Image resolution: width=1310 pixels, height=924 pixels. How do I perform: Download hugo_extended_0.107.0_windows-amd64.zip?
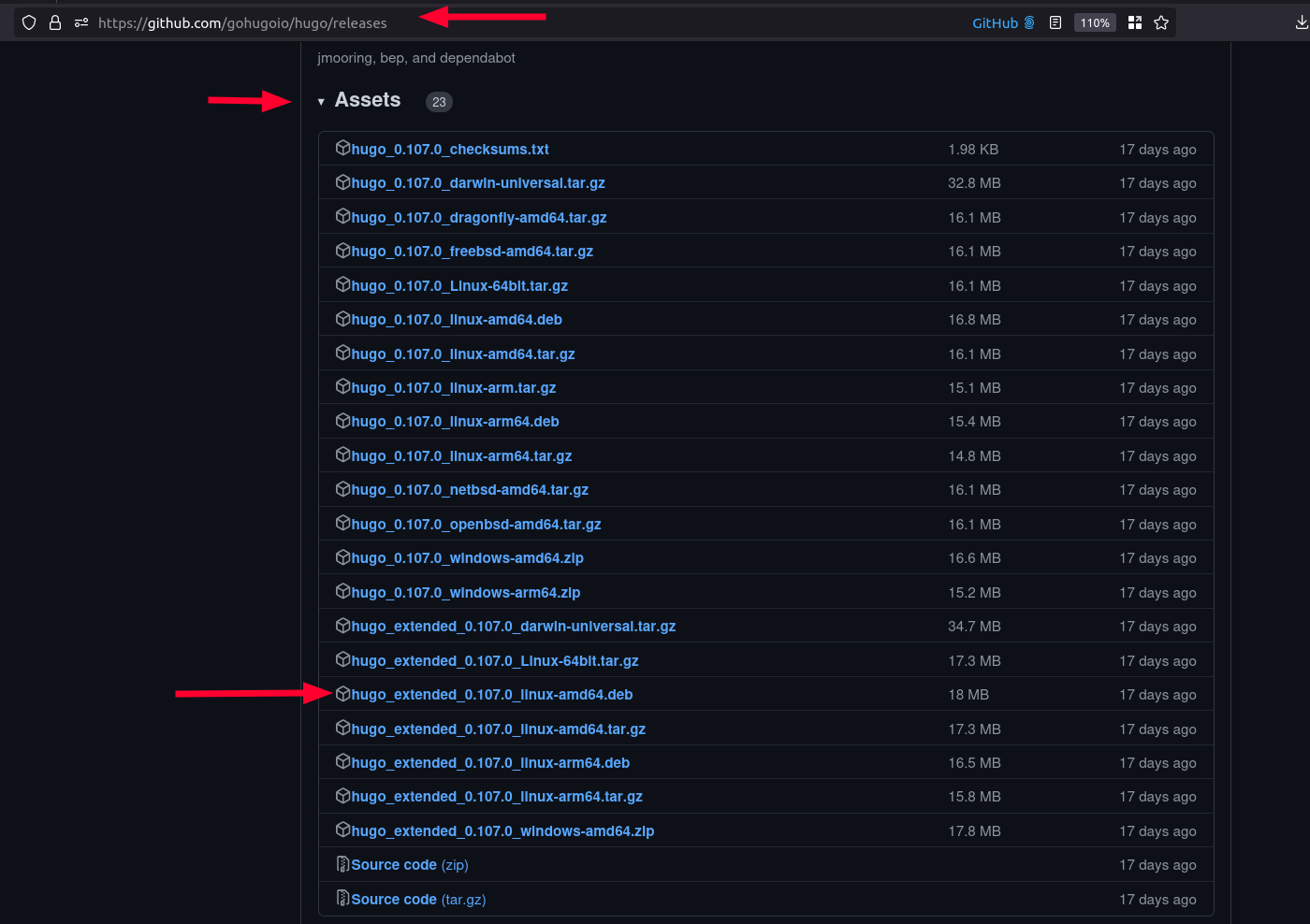click(x=502, y=831)
